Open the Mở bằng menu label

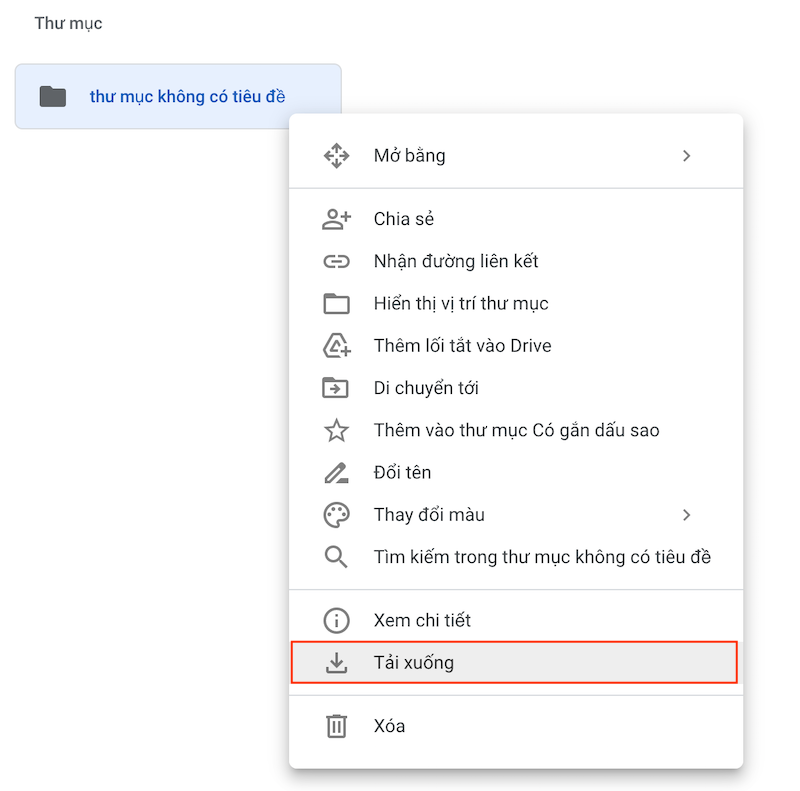click(410, 156)
